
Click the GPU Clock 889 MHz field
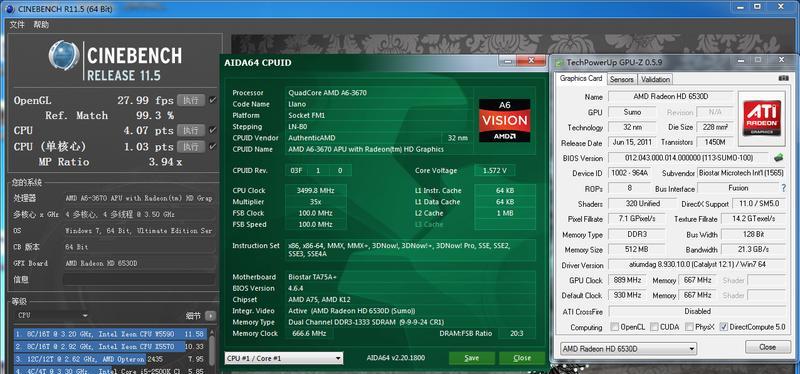coord(628,280)
